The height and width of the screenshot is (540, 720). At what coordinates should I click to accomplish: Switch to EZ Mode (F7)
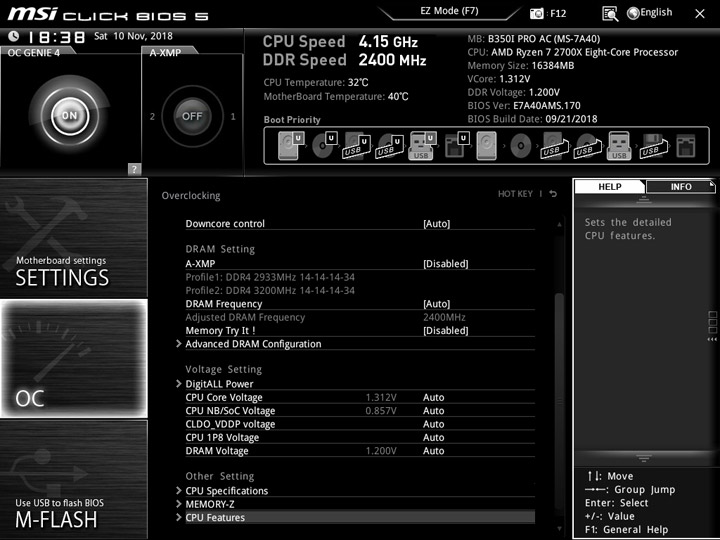pos(449,11)
